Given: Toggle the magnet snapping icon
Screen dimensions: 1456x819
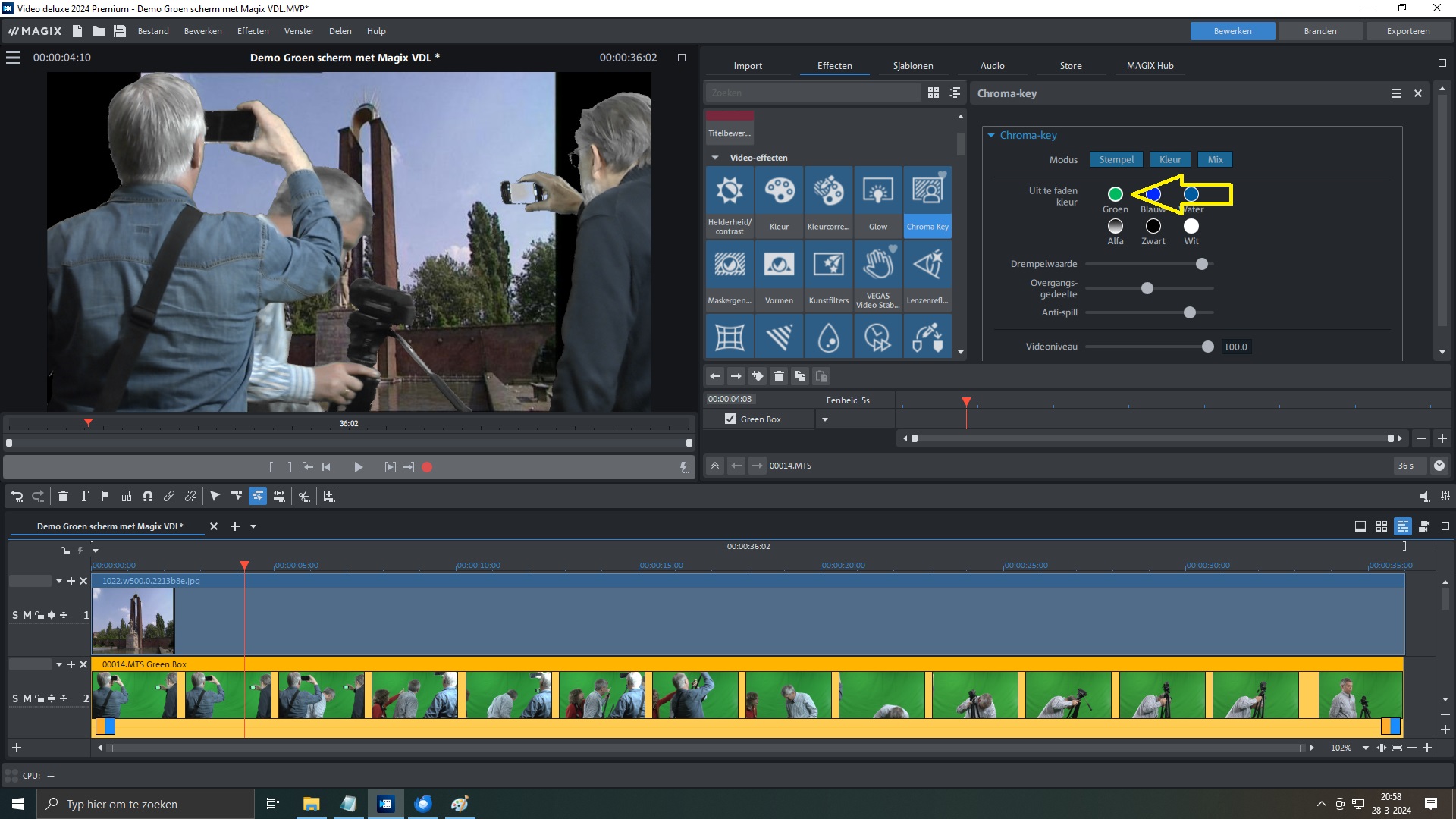Looking at the screenshot, I should pos(148,496).
